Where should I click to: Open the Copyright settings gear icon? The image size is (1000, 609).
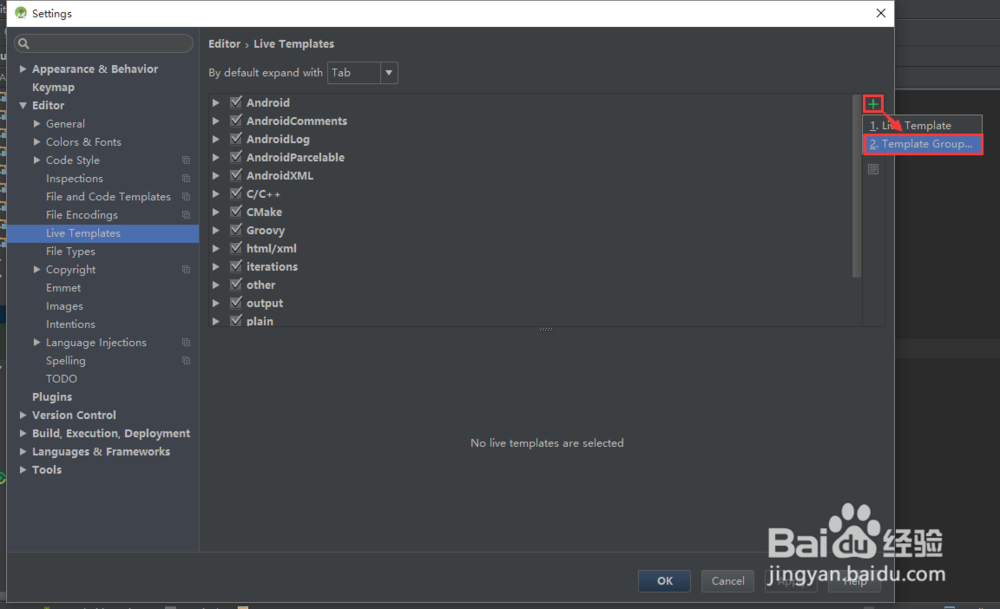point(186,269)
